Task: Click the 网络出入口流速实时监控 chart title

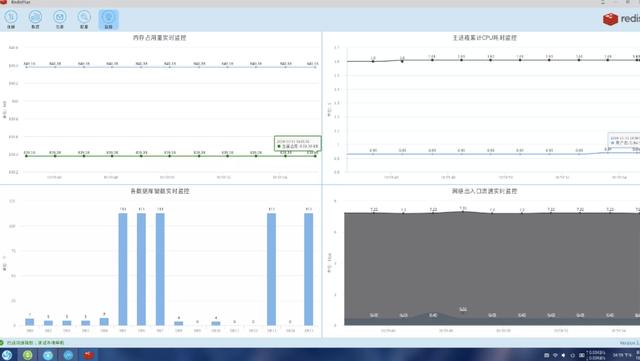Action: [x=484, y=191]
